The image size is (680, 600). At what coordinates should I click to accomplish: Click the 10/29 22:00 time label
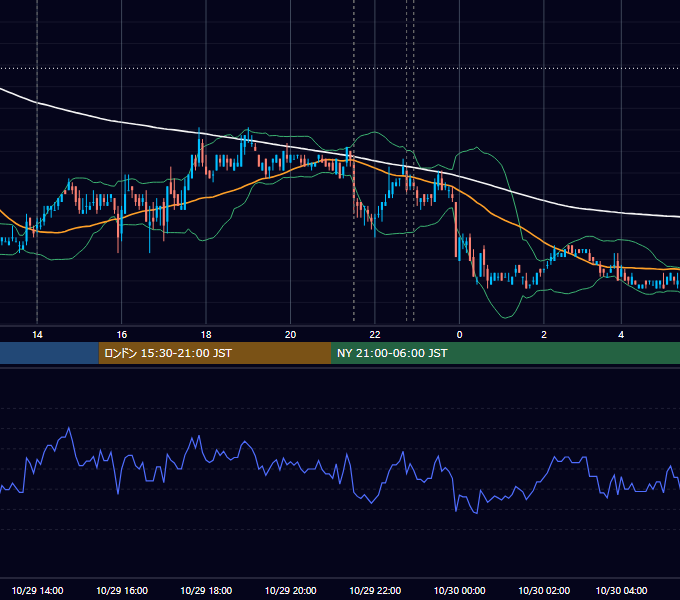(x=375, y=590)
